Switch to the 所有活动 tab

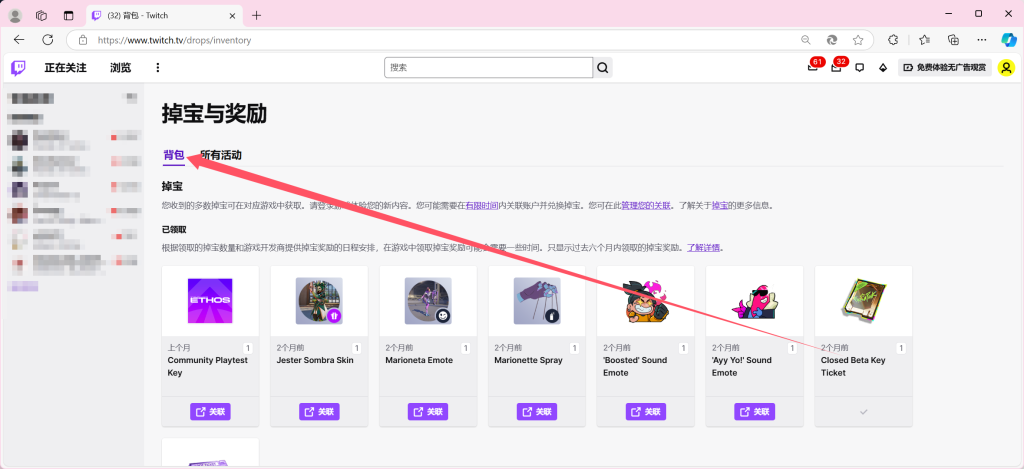point(221,155)
